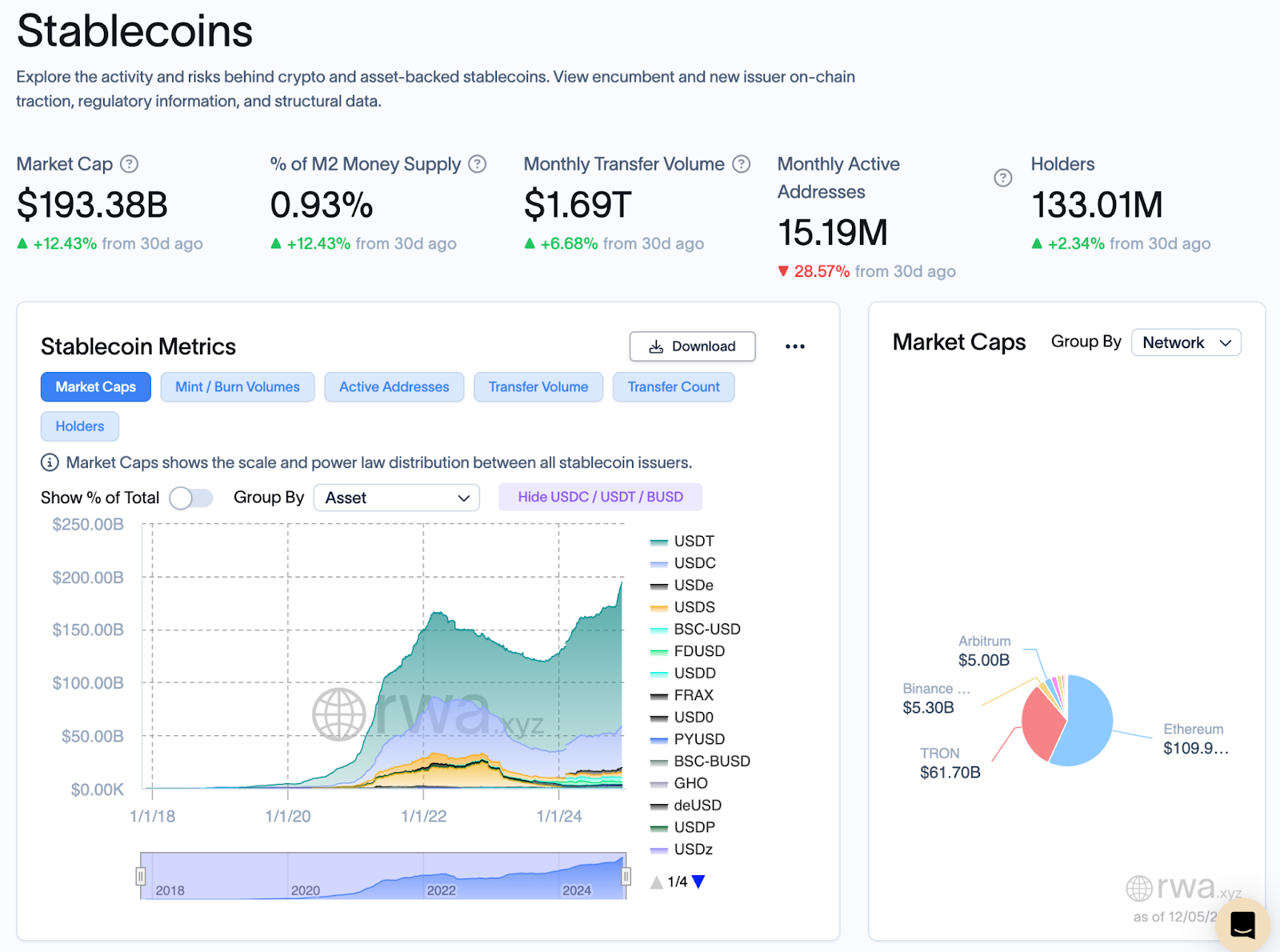Click the 15.19M active addresses value
The height and width of the screenshot is (952, 1280).
click(x=833, y=233)
